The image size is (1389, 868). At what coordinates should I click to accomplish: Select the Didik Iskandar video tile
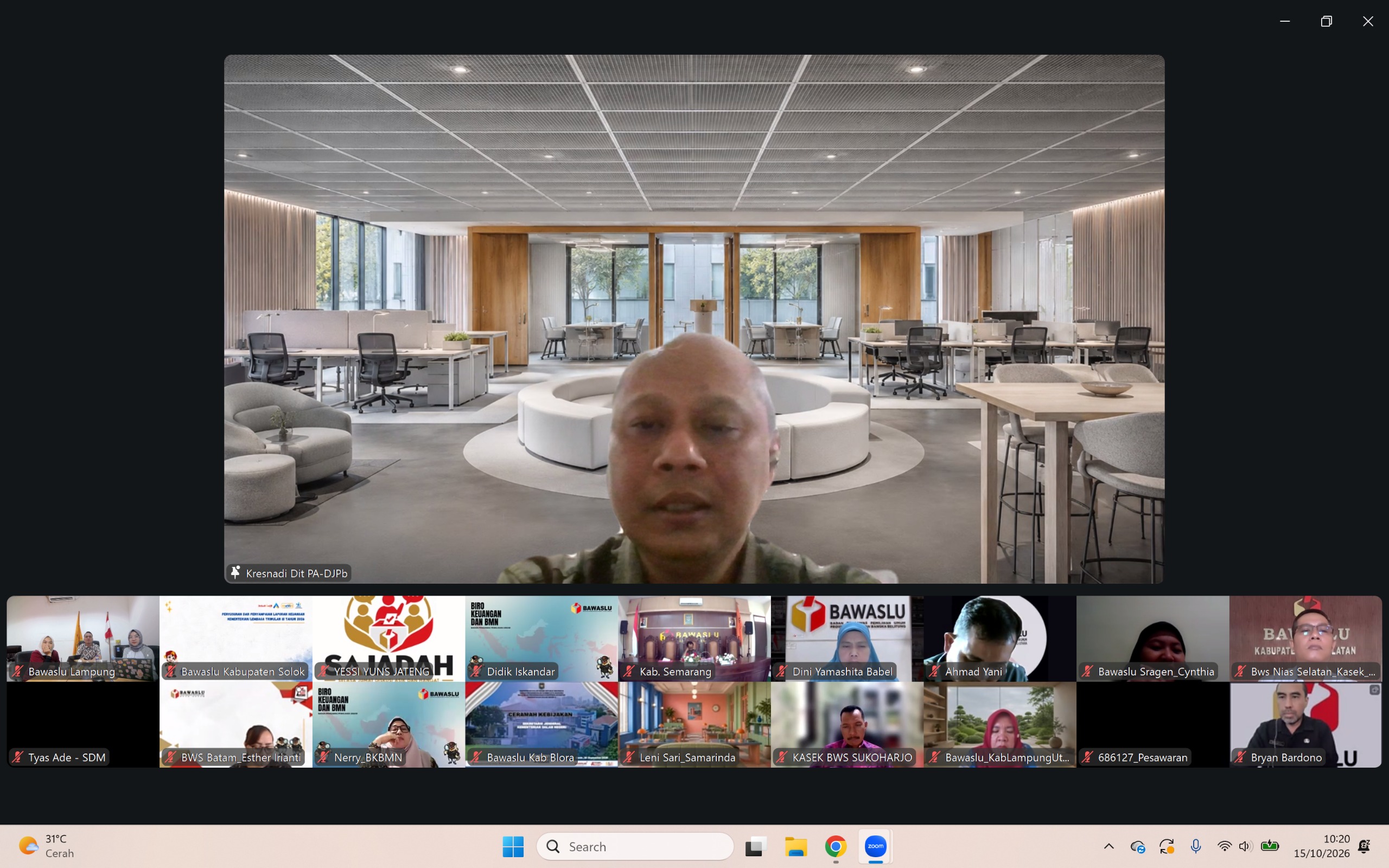click(x=541, y=639)
